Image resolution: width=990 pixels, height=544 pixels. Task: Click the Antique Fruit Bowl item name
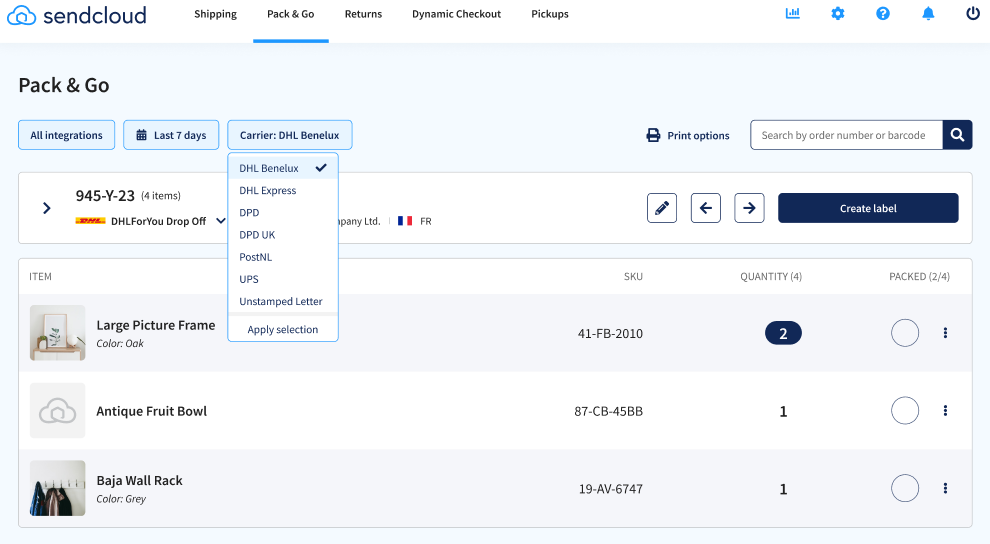152,411
